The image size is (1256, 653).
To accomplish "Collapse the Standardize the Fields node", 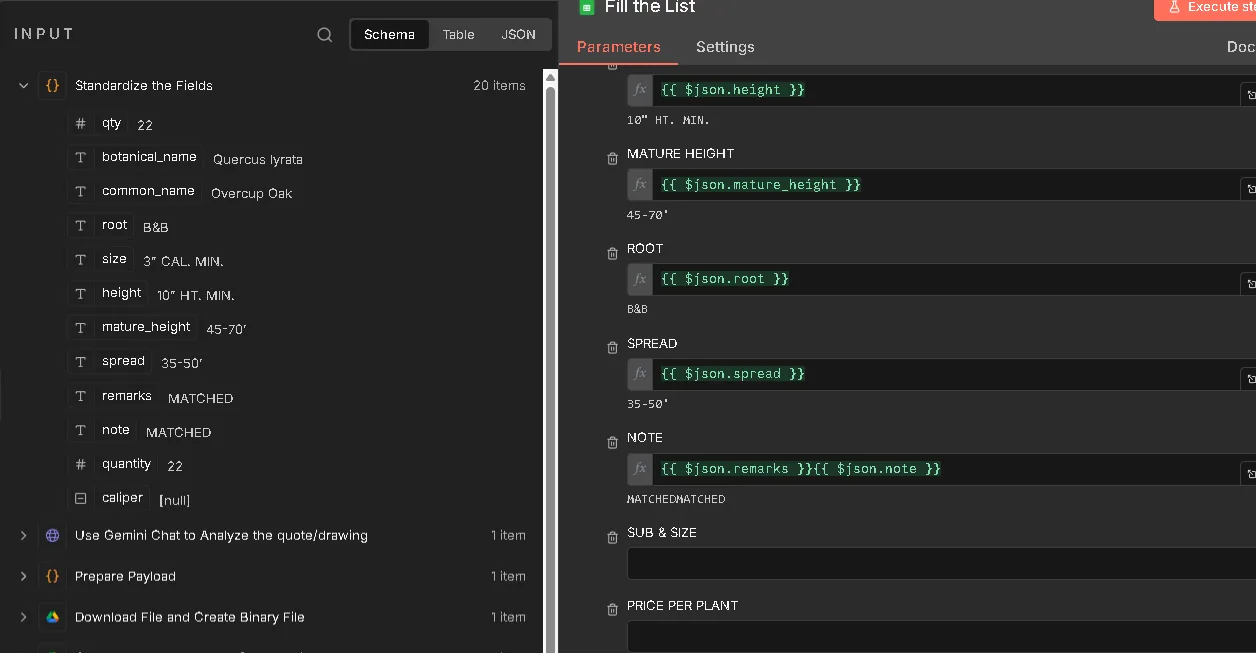I will click(x=23, y=86).
